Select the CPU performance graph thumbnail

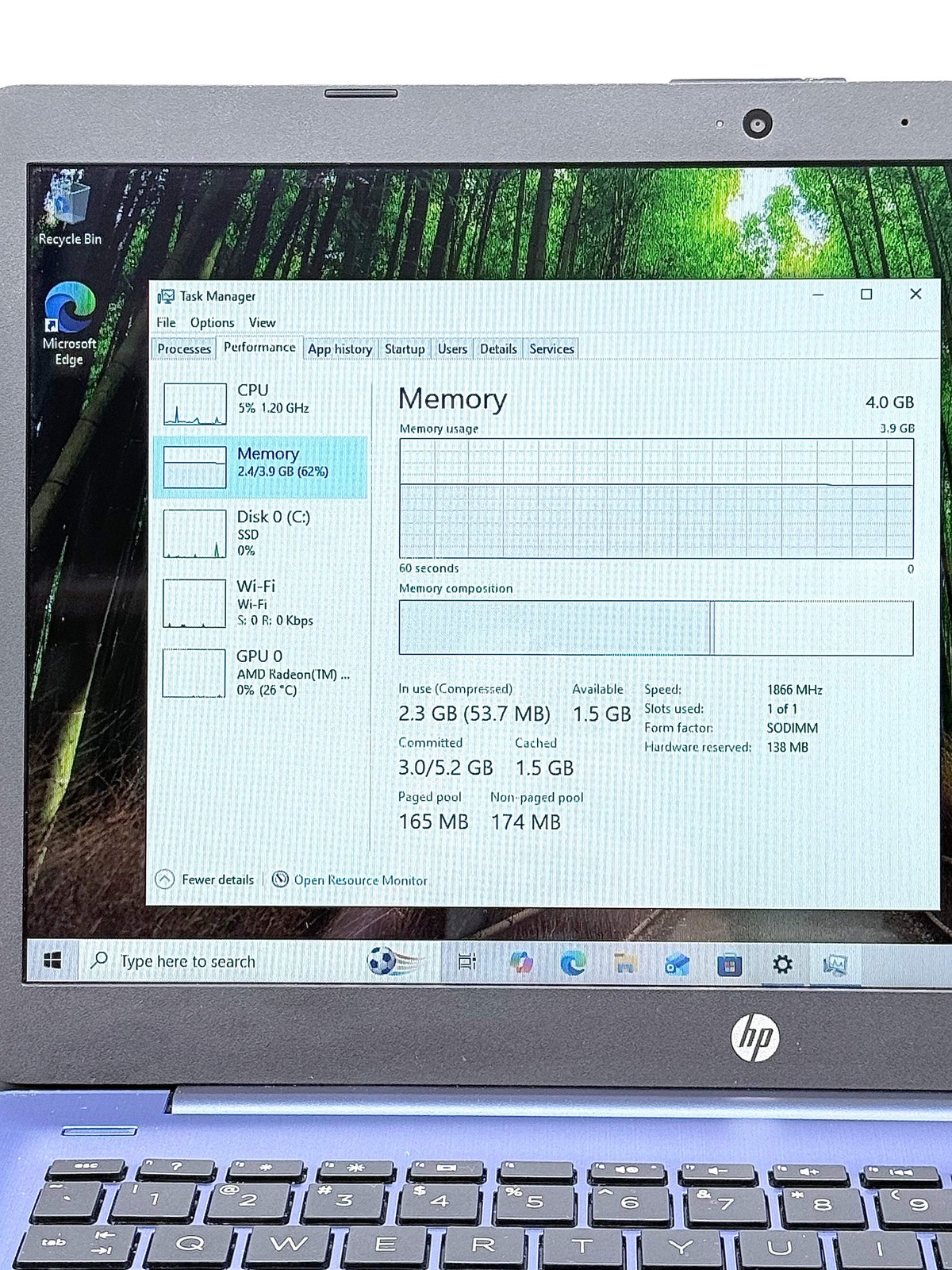(x=195, y=404)
